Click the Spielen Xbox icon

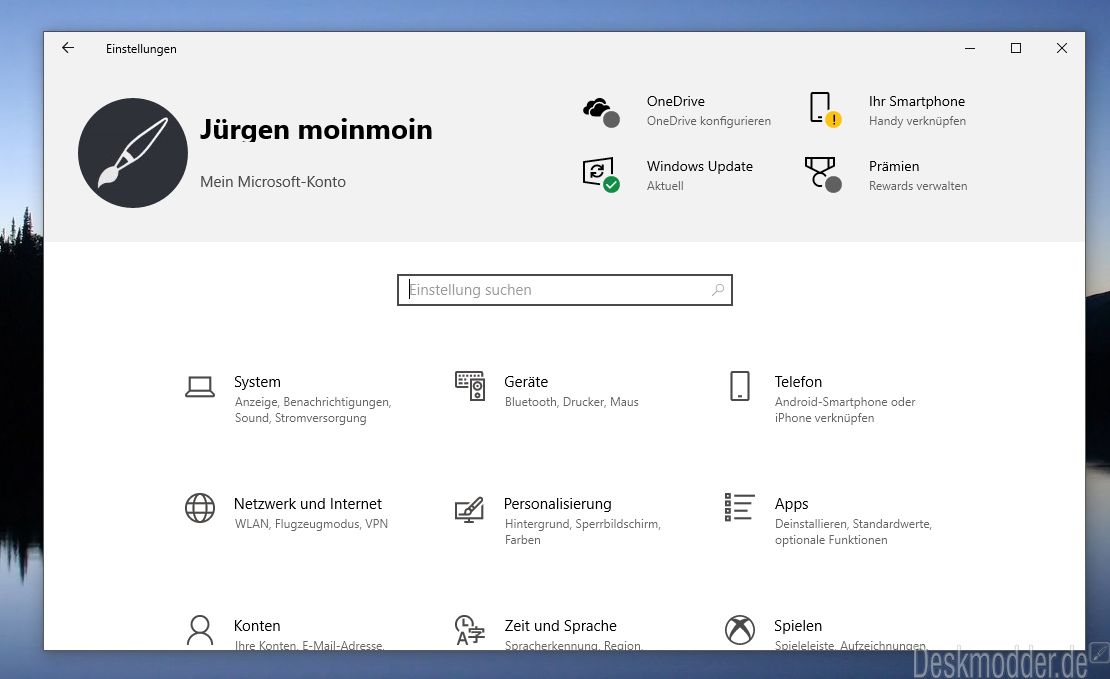click(740, 630)
